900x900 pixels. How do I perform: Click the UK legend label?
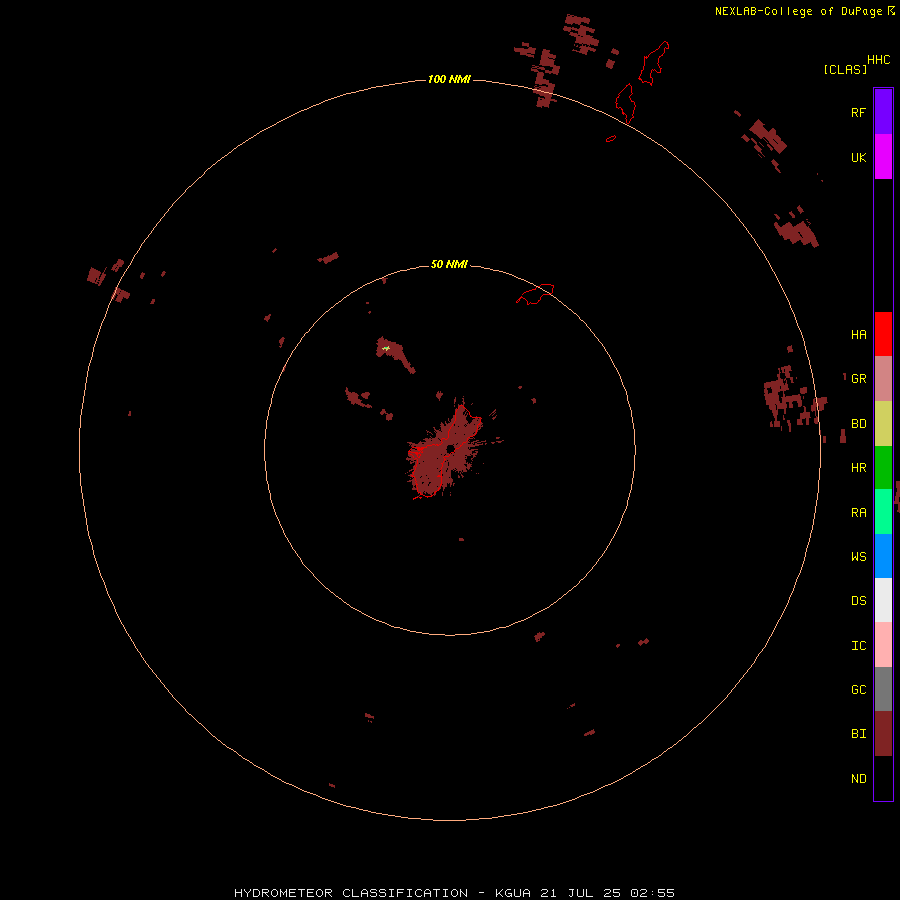tap(858, 157)
